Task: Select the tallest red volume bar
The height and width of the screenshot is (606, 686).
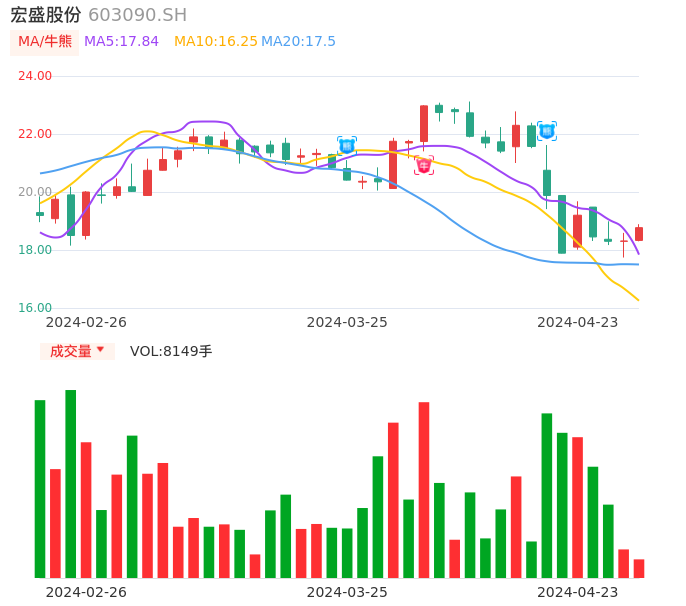Action: 424,490
